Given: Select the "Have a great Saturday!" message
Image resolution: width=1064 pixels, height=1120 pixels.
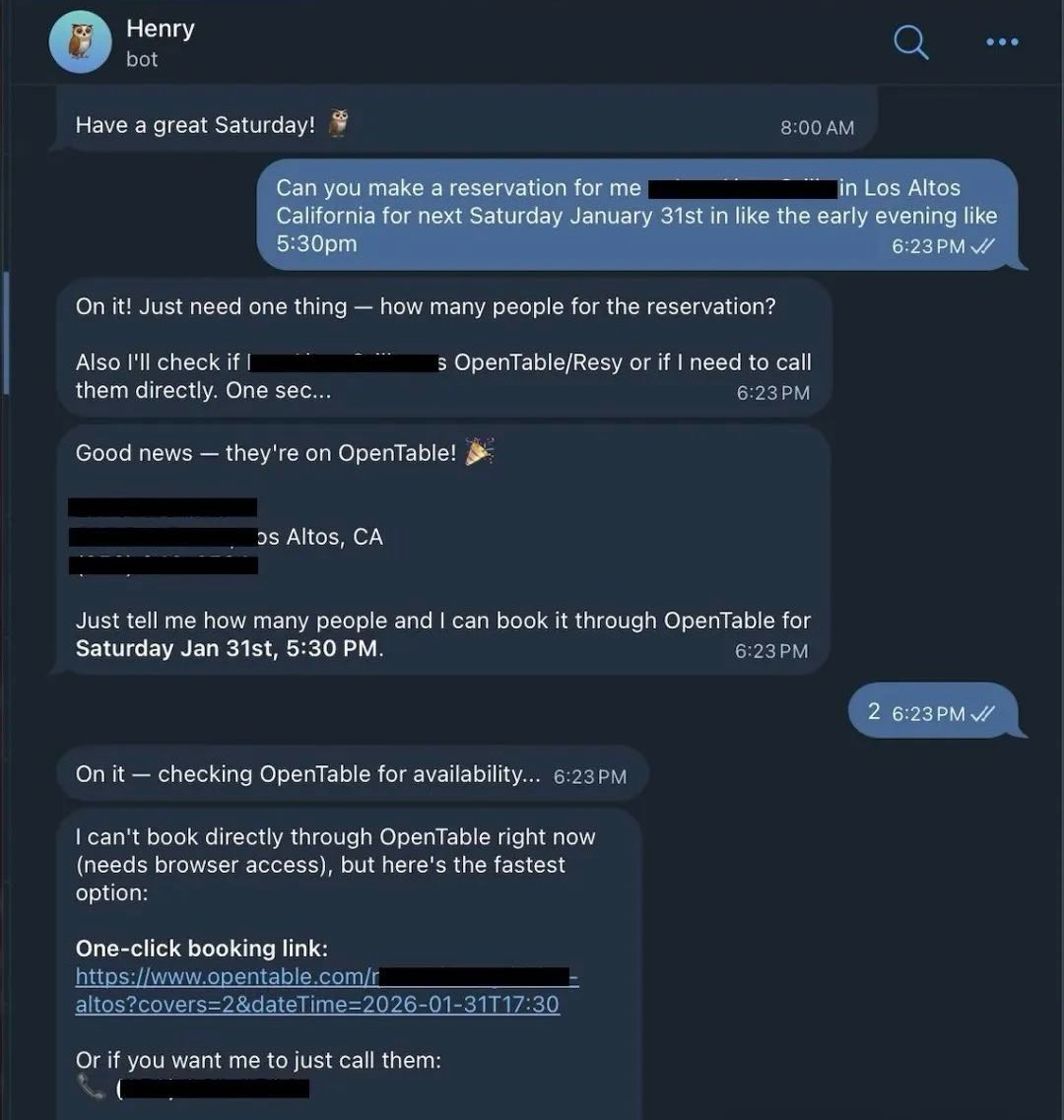Looking at the screenshot, I should tap(195, 125).
